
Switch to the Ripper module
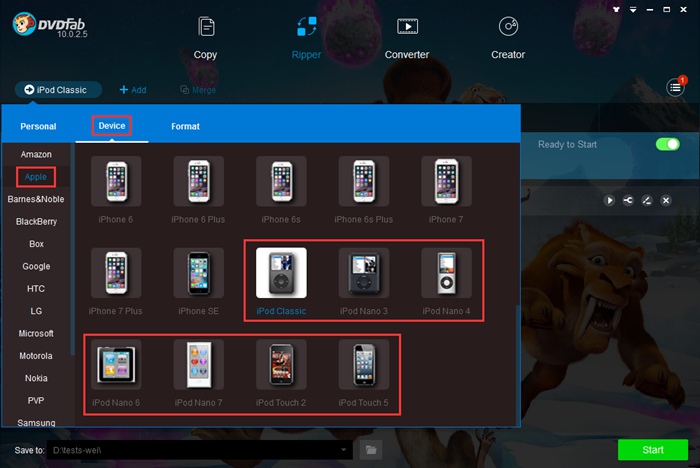(x=306, y=38)
